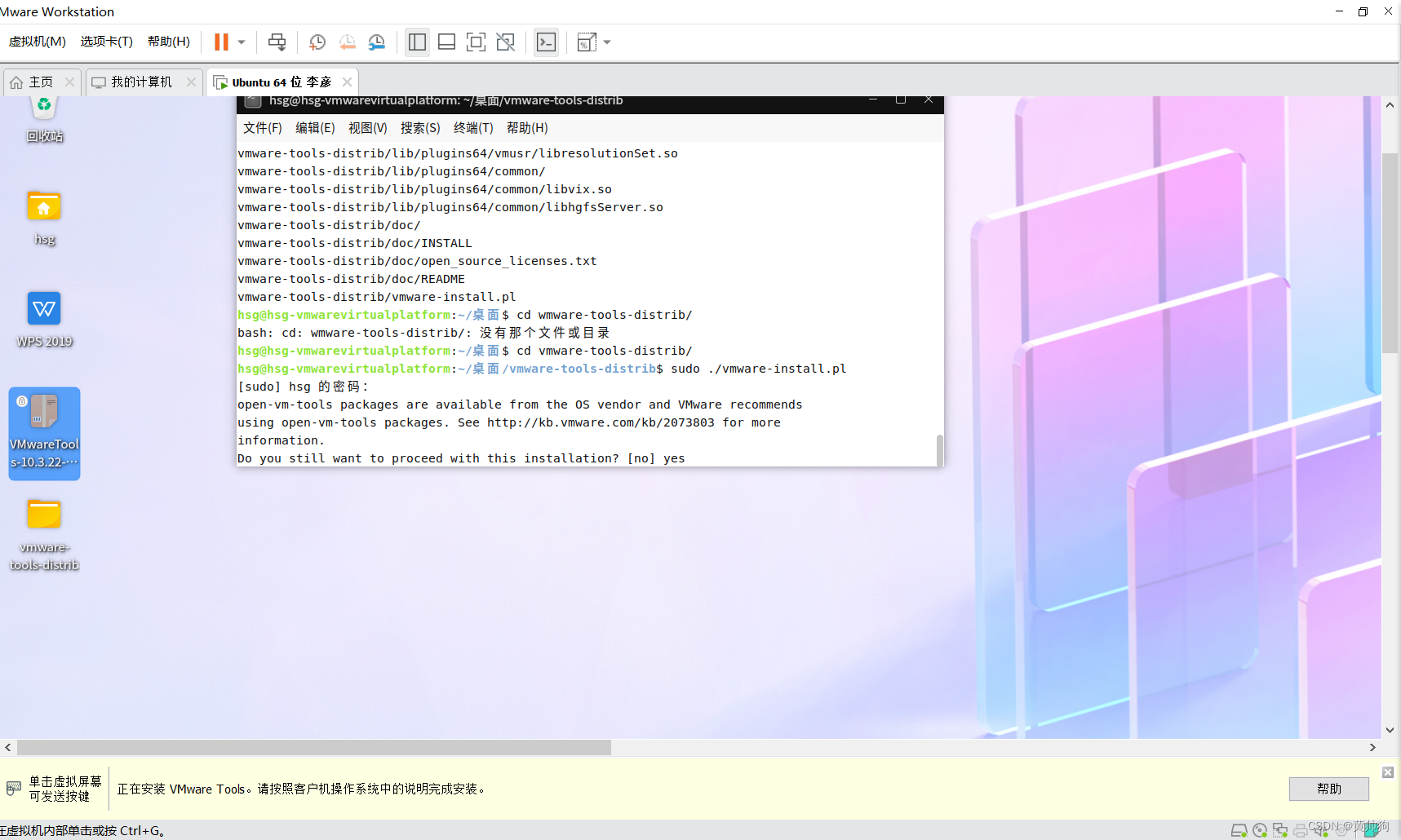Open terminal 帮助(H) menu
The width and height of the screenshot is (1401, 840).
click(527, 128)
